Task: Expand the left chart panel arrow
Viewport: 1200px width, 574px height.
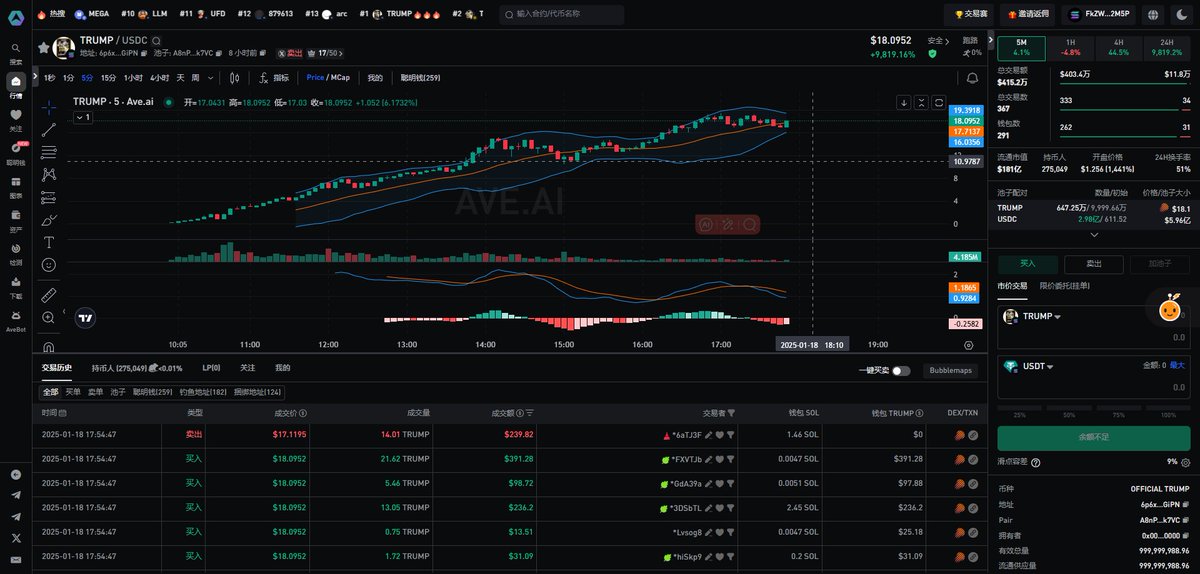Action: point(36,77)
